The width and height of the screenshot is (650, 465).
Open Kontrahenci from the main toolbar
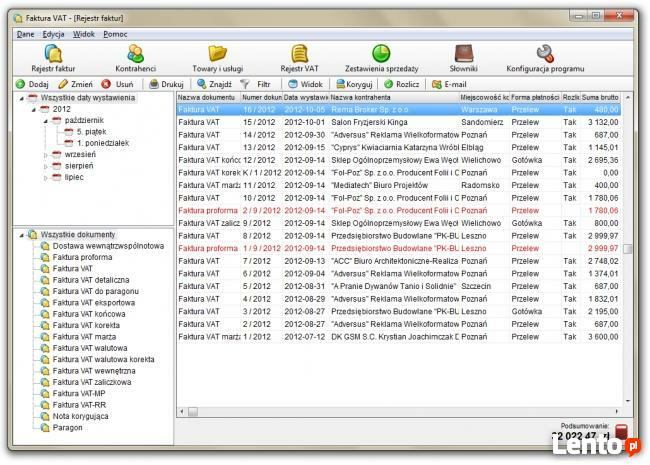tap(135, 57)
